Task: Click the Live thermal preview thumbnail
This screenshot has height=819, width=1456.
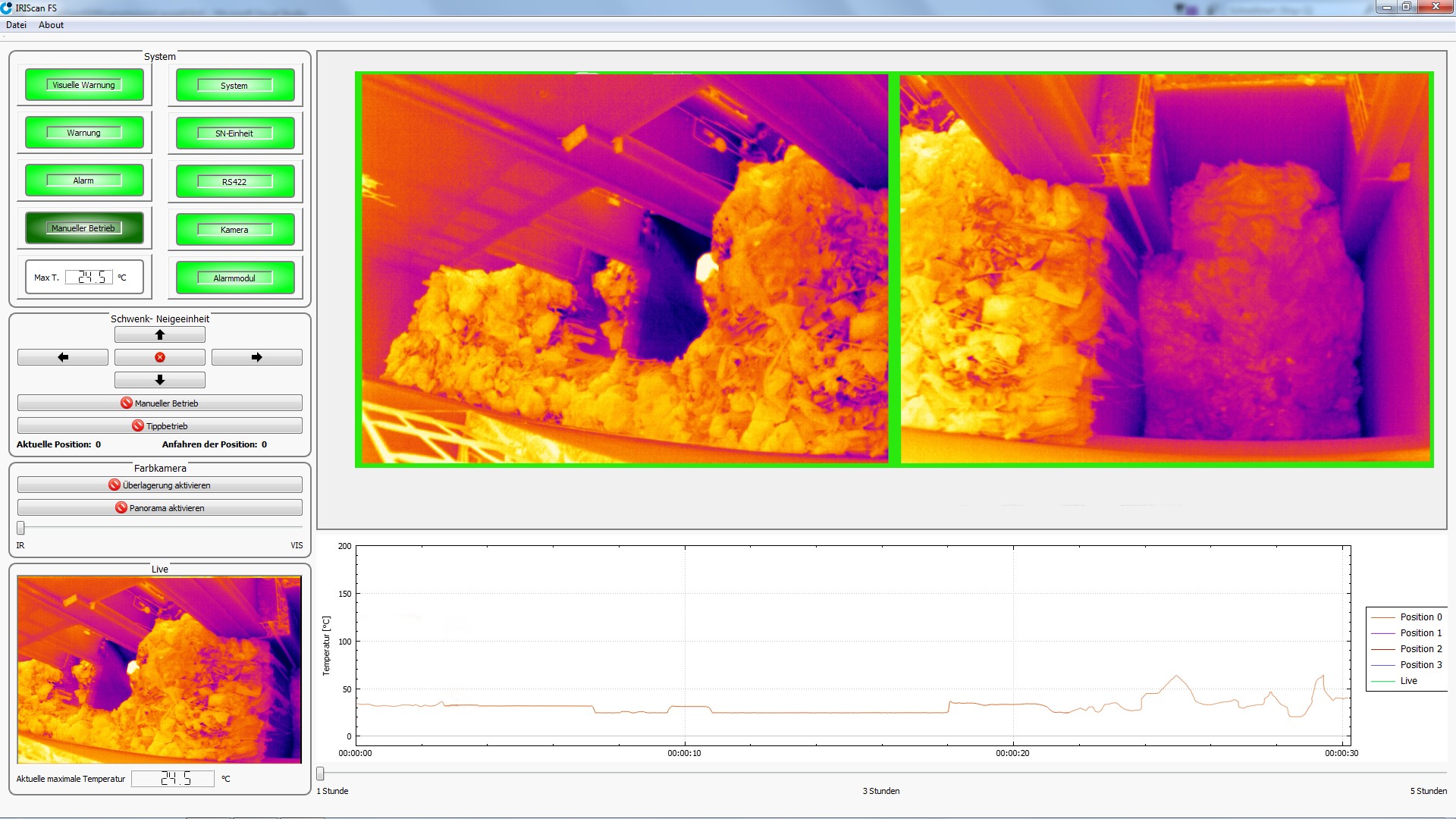Action: 159,670
